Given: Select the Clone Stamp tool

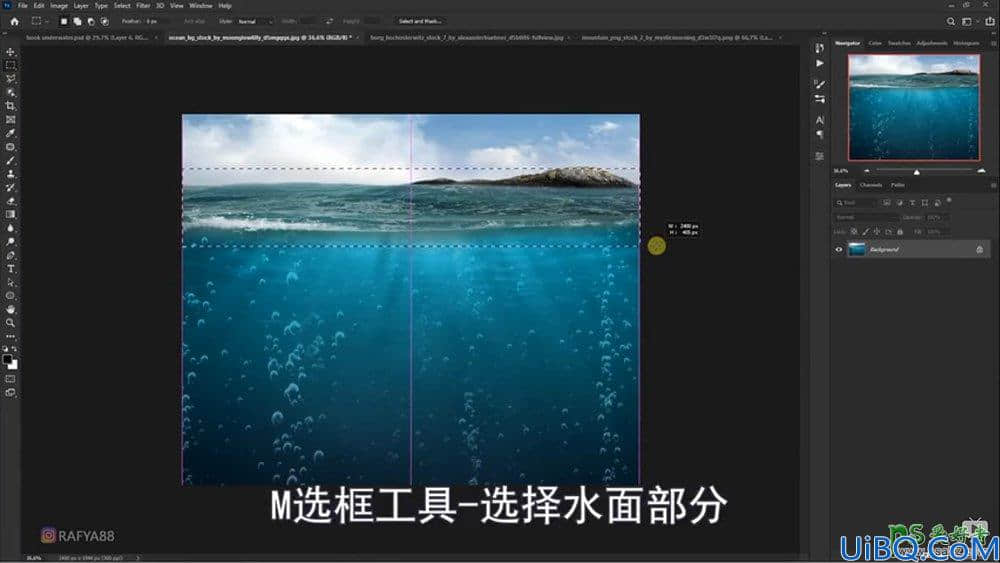Looking at the screenshot, I should (10, 173).
